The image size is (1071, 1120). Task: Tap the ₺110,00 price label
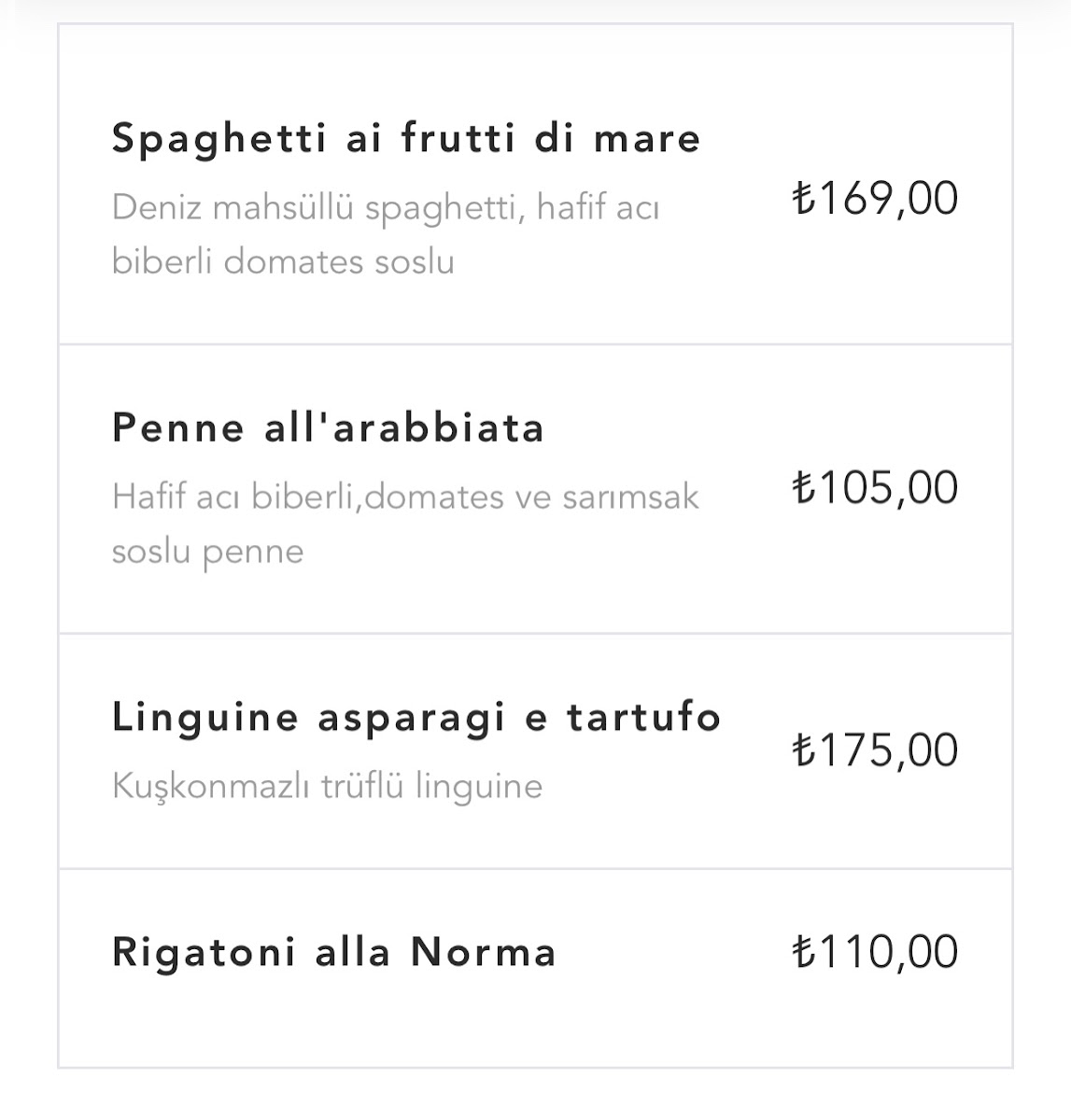[x=875, y=952]
